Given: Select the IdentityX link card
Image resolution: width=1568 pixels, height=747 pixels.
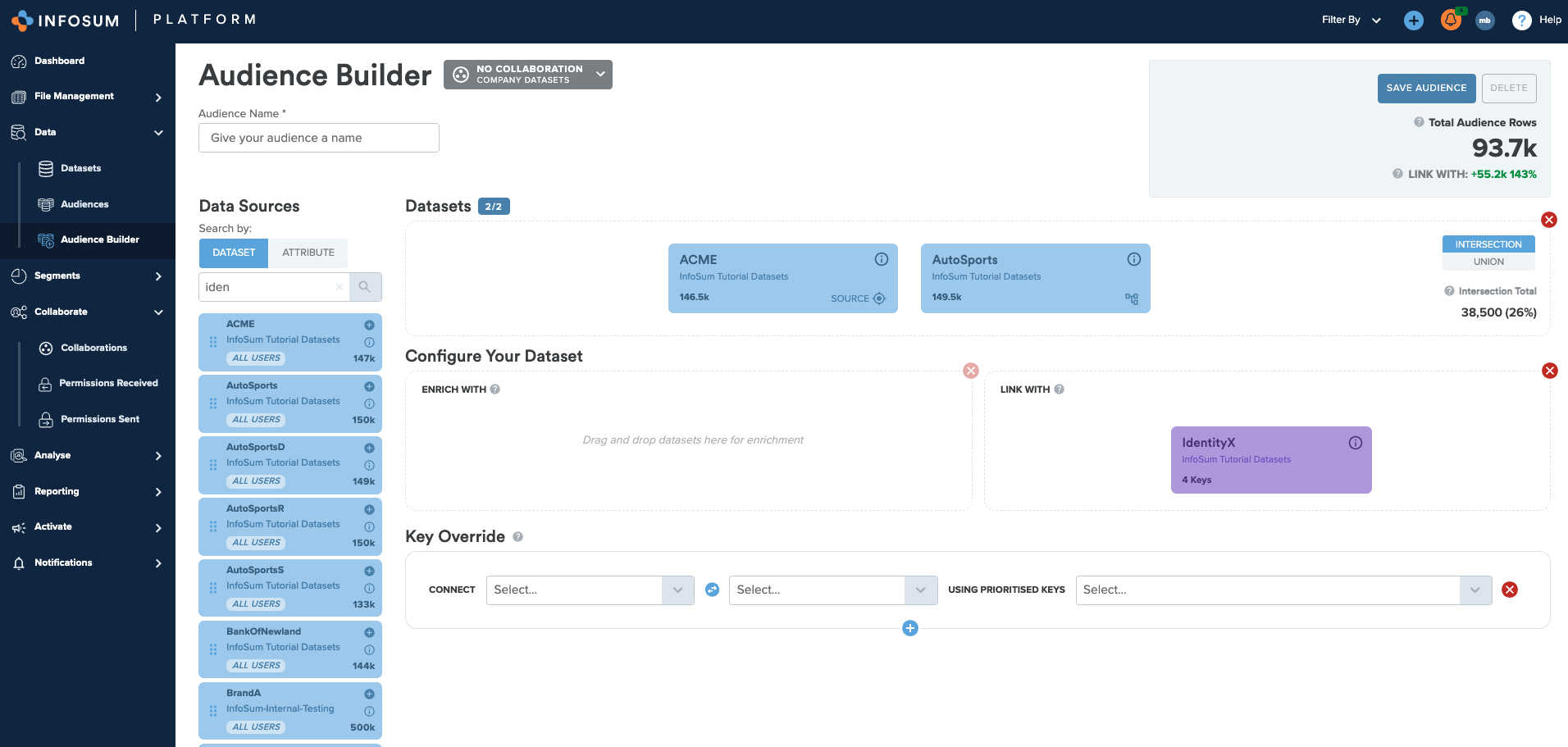Looking at the screenshot, I should (x=1271, y=460).
